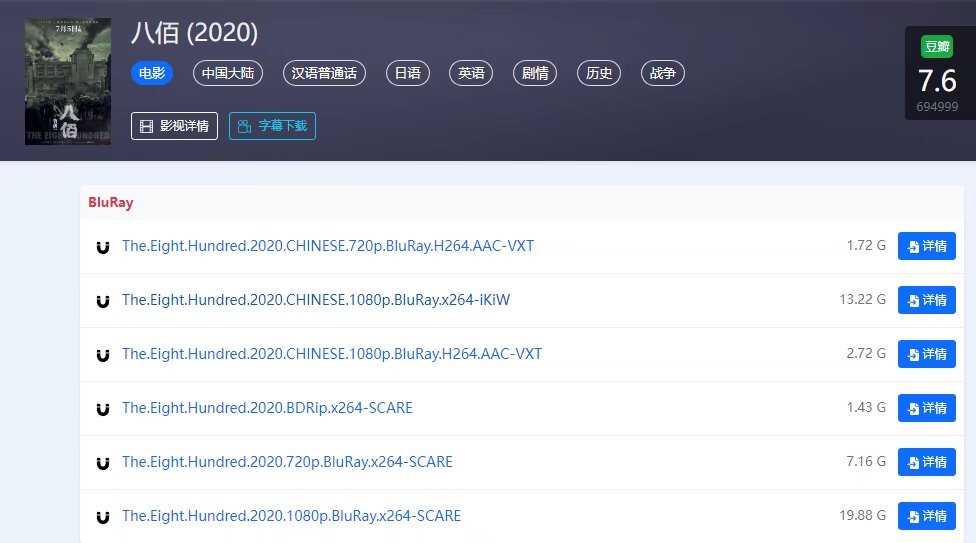Select the 中国大陆 region tag
Image resolution: width=976 pixels, height=543 pixels.
(227, 73)
